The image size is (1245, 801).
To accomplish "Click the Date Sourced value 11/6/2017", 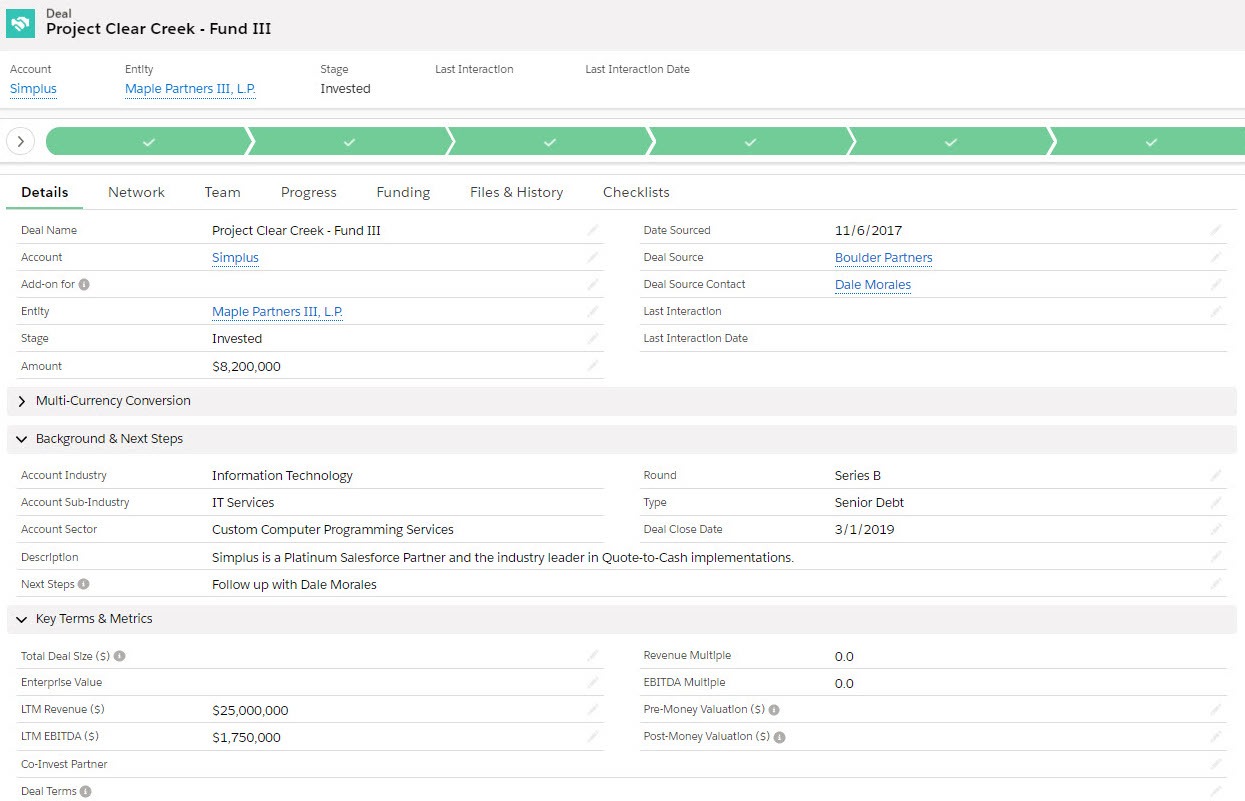I will coord(868,231).
